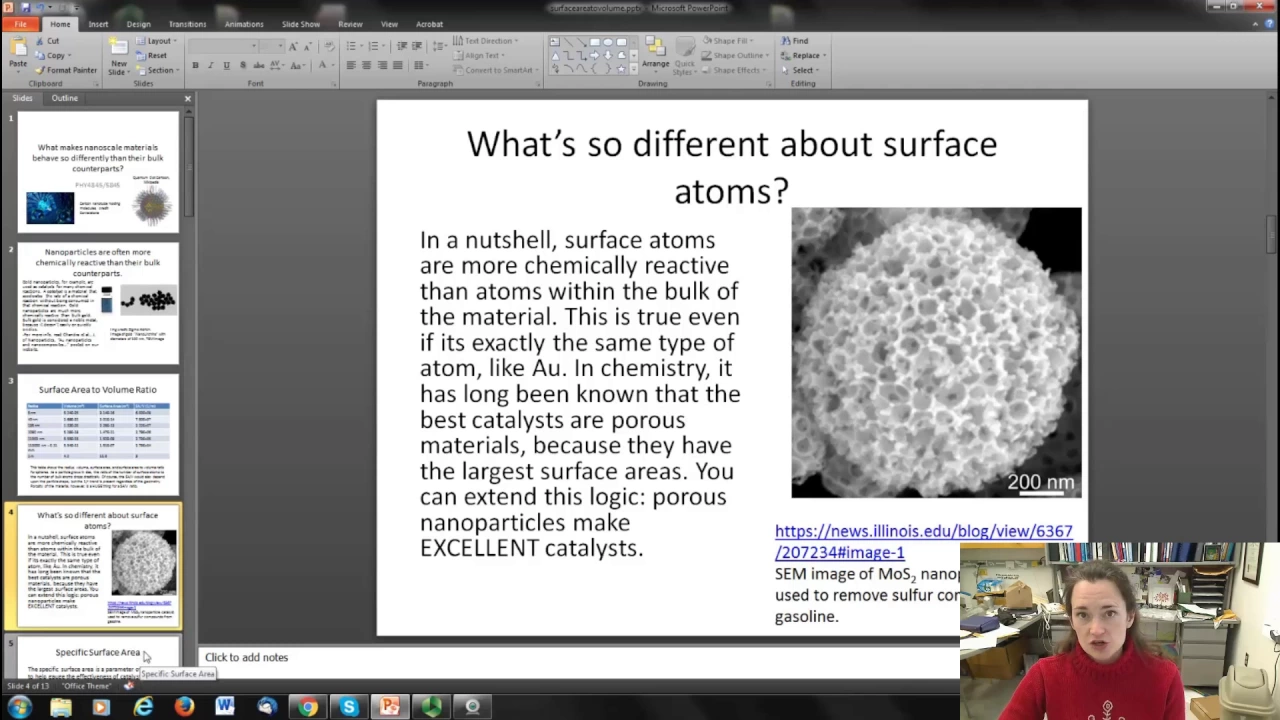Click the notes field to add notes
This screenshot has width=1280, height=720.
point(246,657)
